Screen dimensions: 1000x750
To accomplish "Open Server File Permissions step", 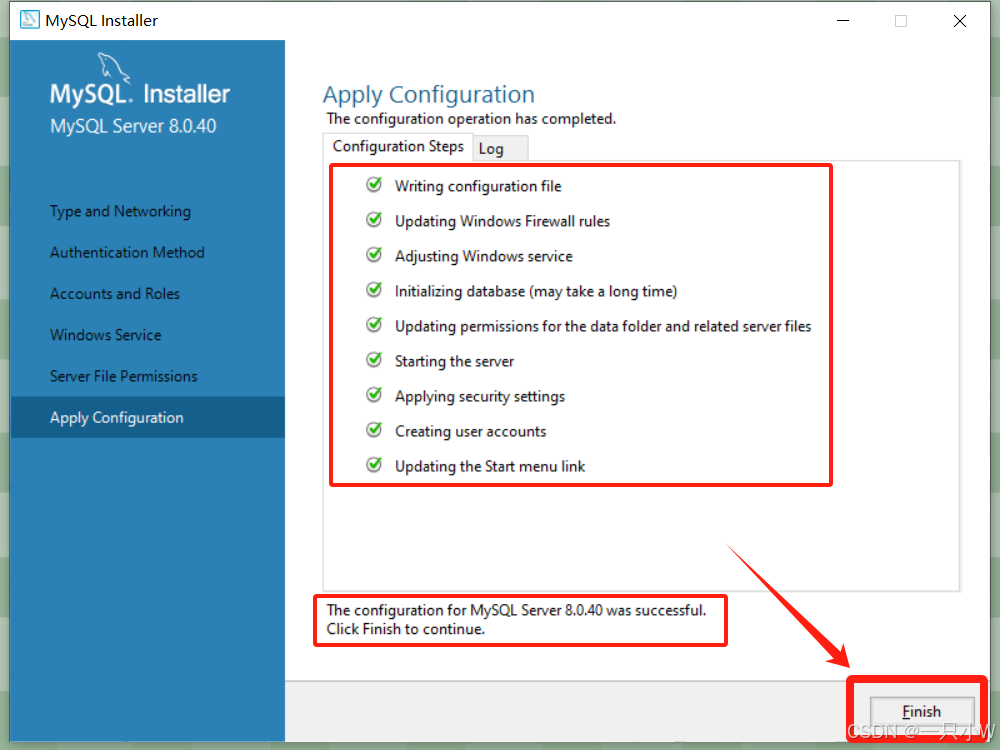I will [x=124, y=376].
